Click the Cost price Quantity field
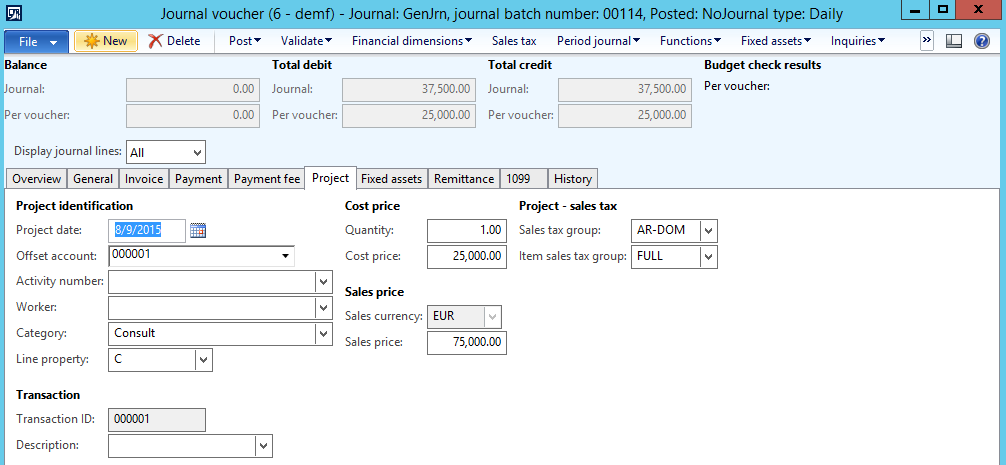 click(x=466, y=231)
